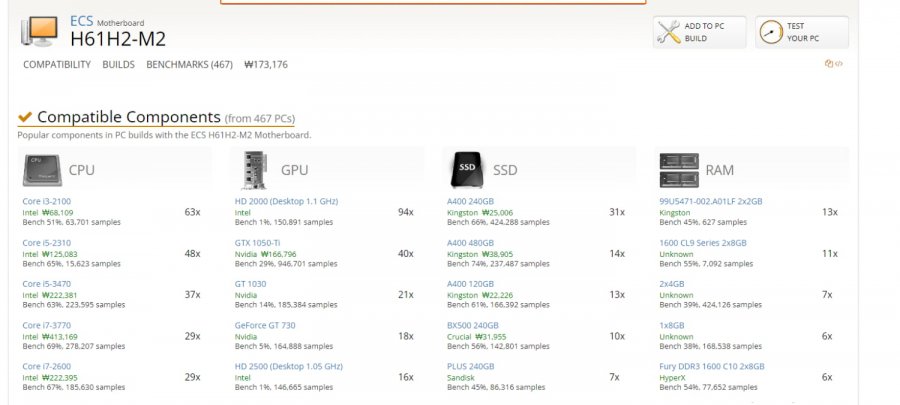The height and width of the screenshot is (405, 900).
Task: Click the wrench and screwdriver build icon
Action: (669, 32)
